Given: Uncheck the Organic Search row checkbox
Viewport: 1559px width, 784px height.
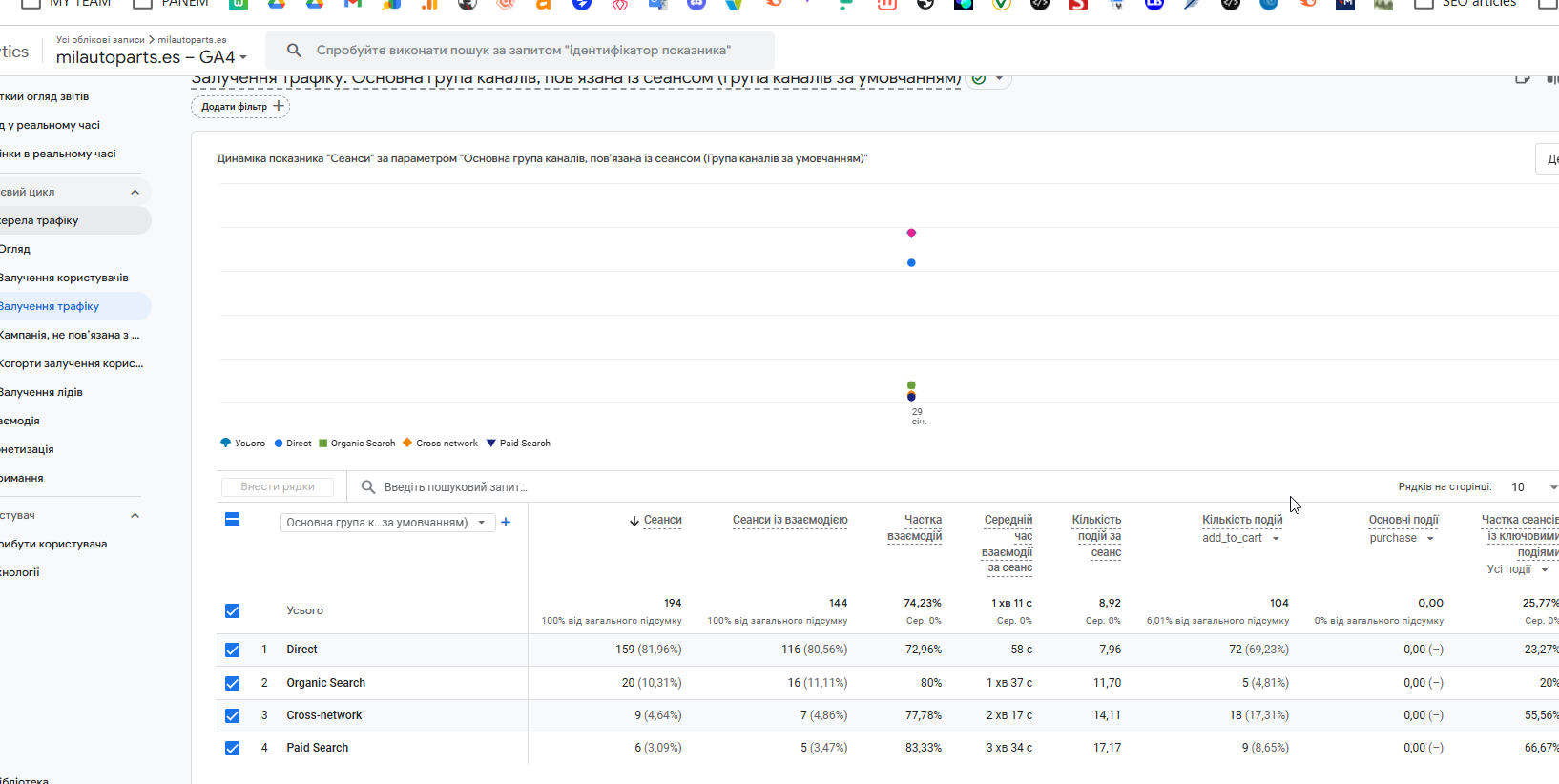Looking at the screenshot, I should (x=233, y=683).
